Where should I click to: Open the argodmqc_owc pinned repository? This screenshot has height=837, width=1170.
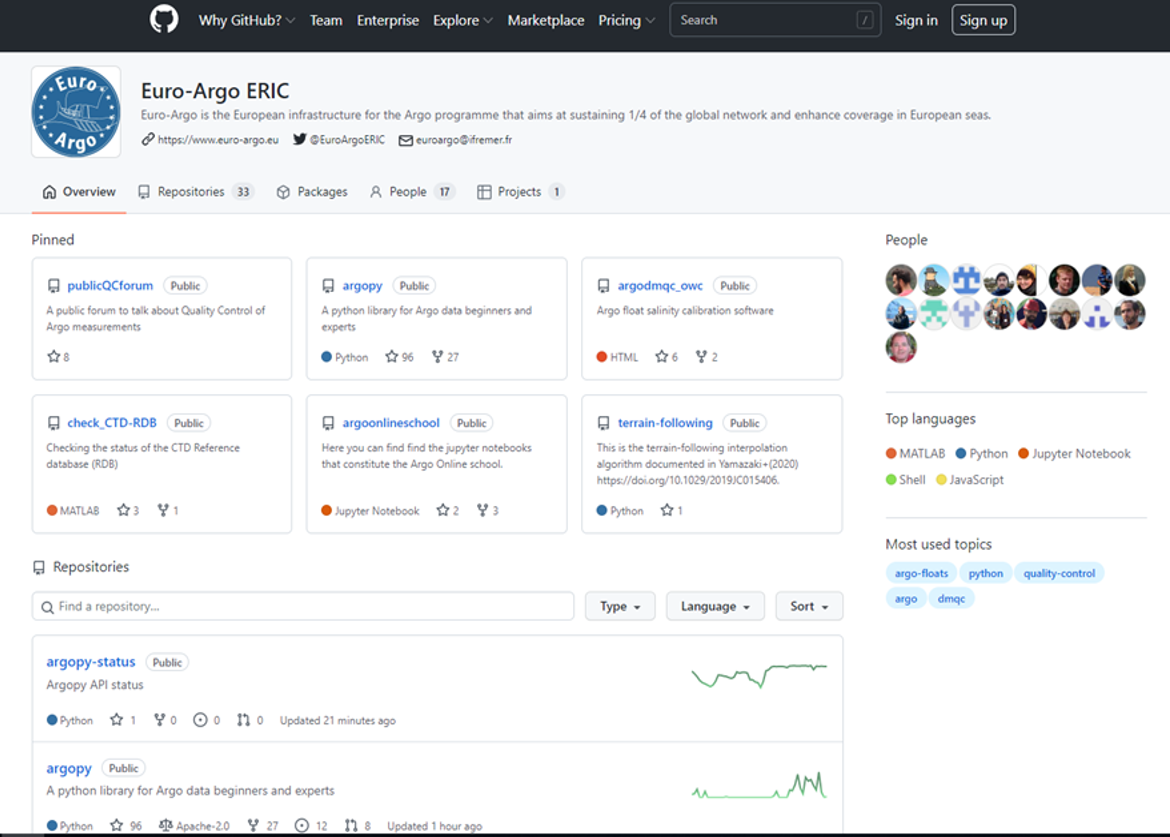point(660,286)
